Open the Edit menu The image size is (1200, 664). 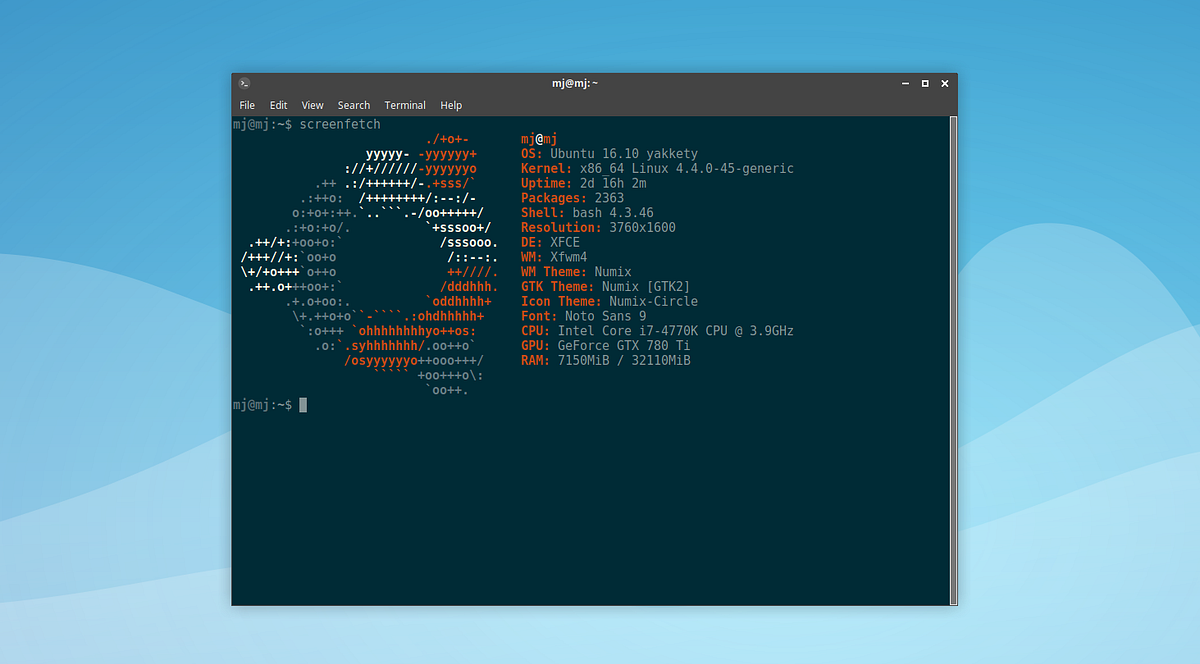[x=278, y=104]
